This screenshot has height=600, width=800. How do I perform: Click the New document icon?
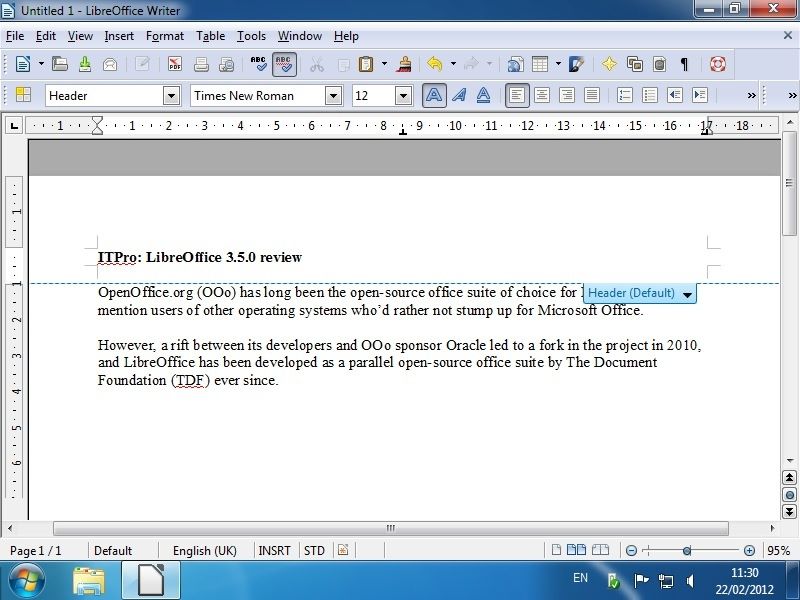23,64
